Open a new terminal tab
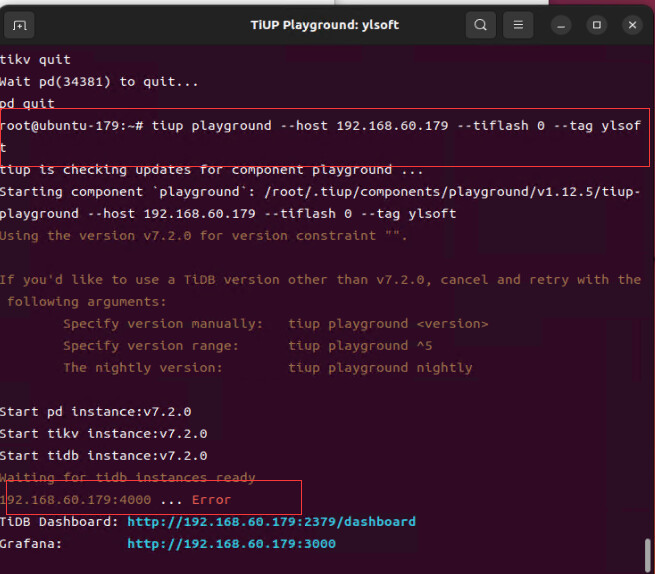This screenshot has height=574, width=655. pos(19,25)
